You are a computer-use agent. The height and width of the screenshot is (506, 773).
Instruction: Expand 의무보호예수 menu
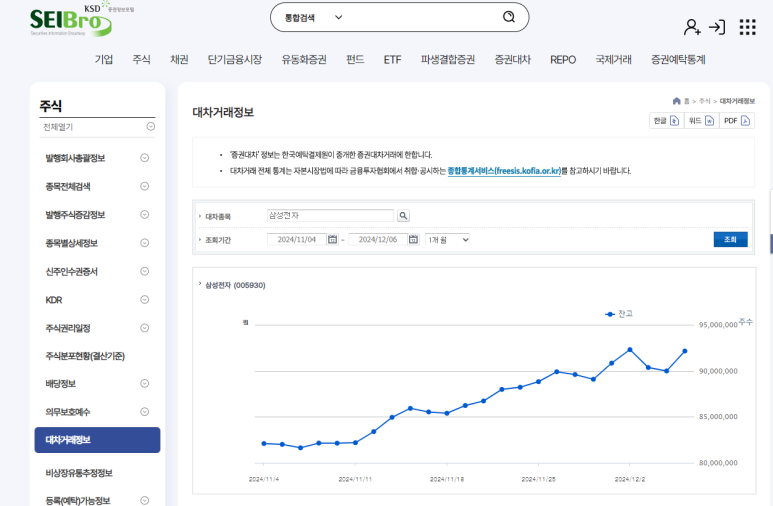(144, 412)
